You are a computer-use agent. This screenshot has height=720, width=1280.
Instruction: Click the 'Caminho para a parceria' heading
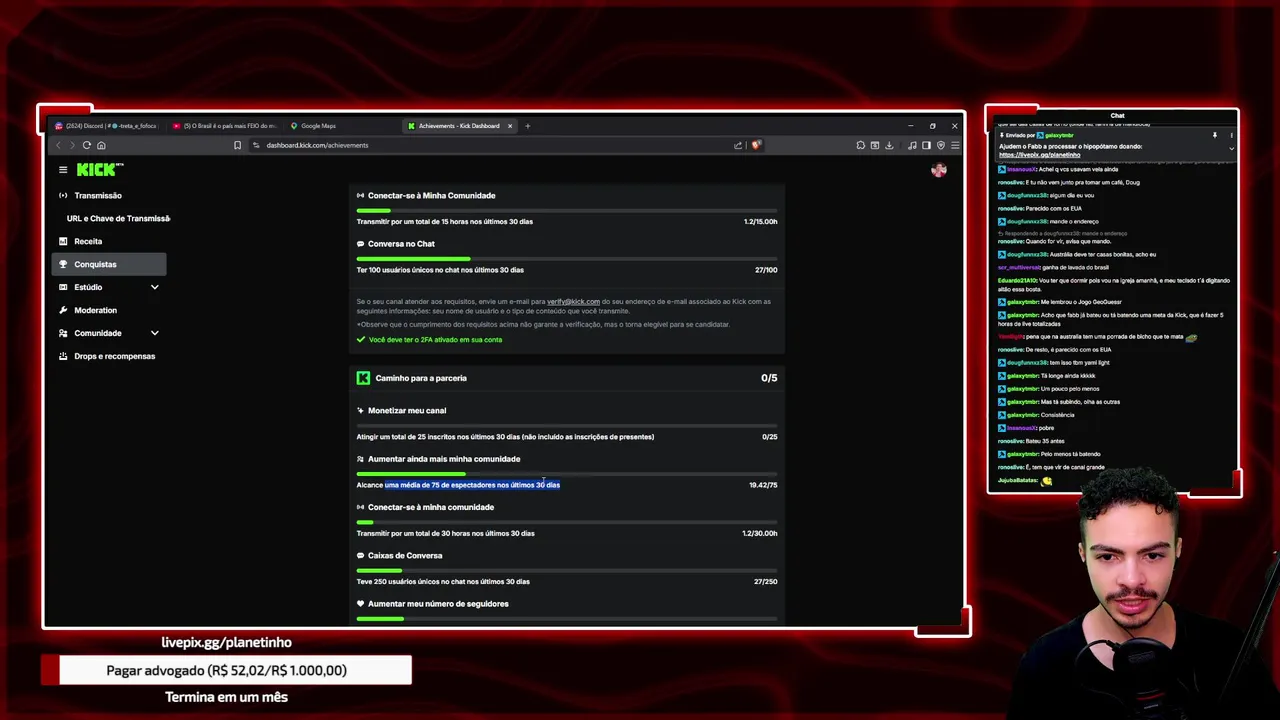click(x=421, y=378)
